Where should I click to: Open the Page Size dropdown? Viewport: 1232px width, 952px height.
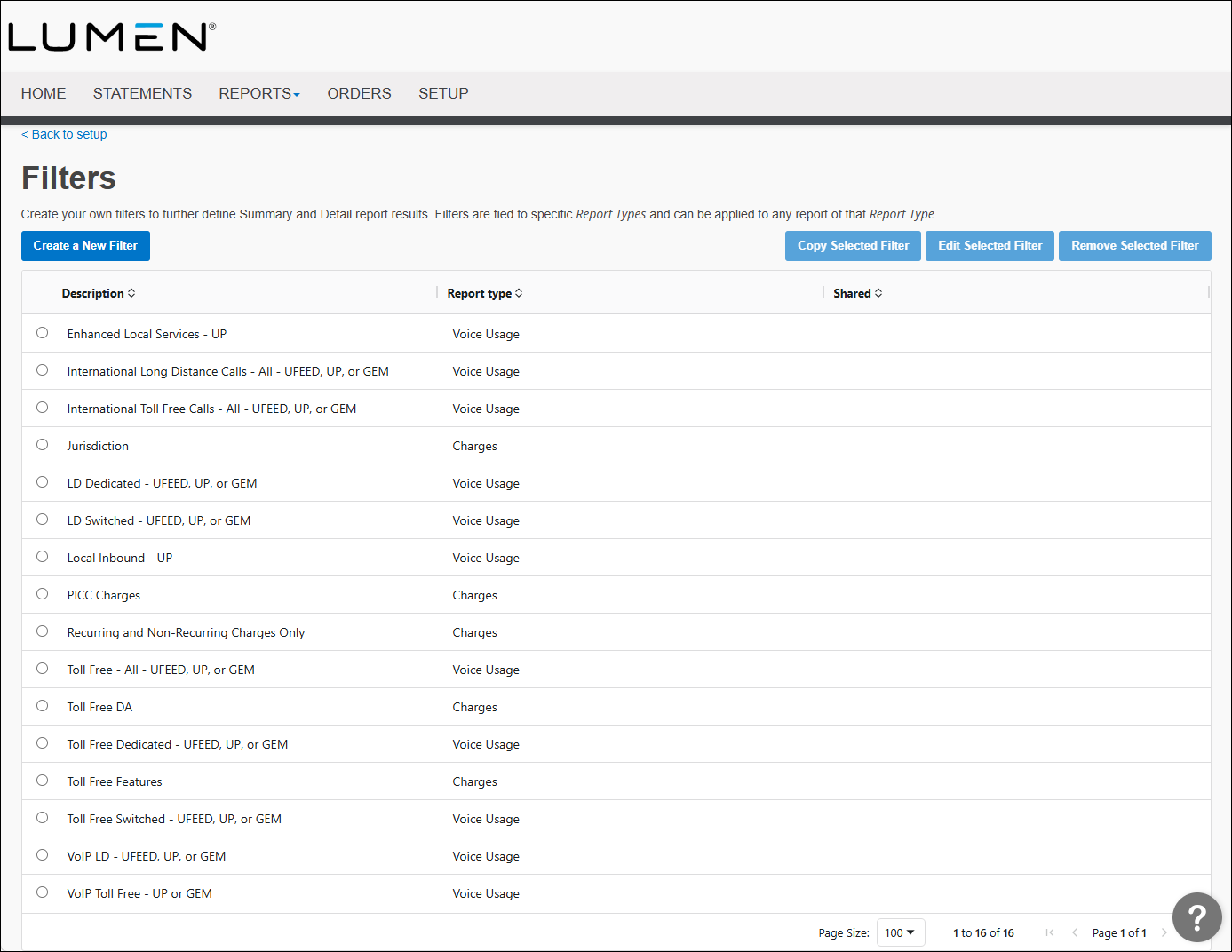(x=900, y=932)
